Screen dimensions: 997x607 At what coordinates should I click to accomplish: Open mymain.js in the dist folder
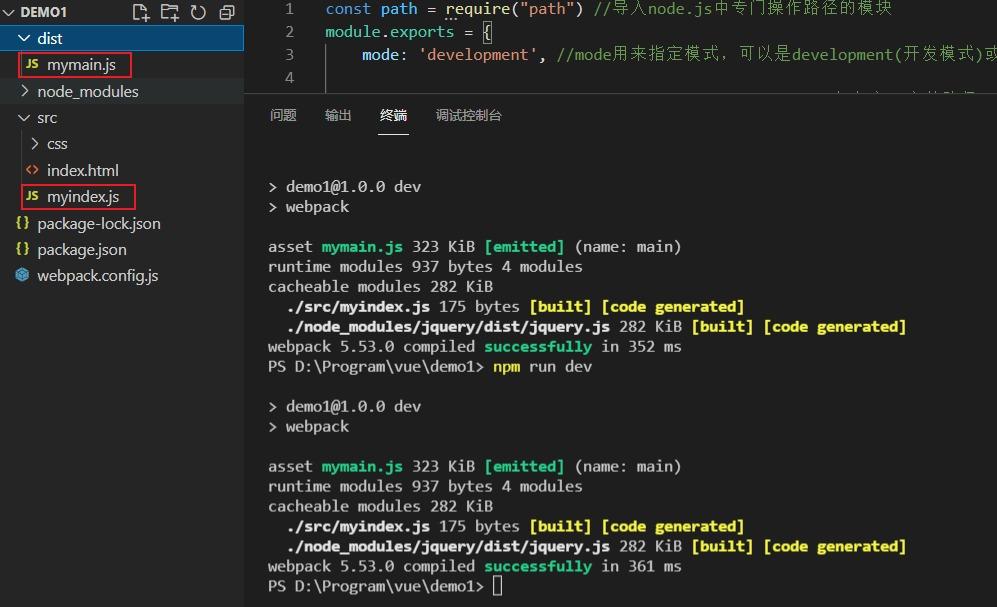[81, 65]
